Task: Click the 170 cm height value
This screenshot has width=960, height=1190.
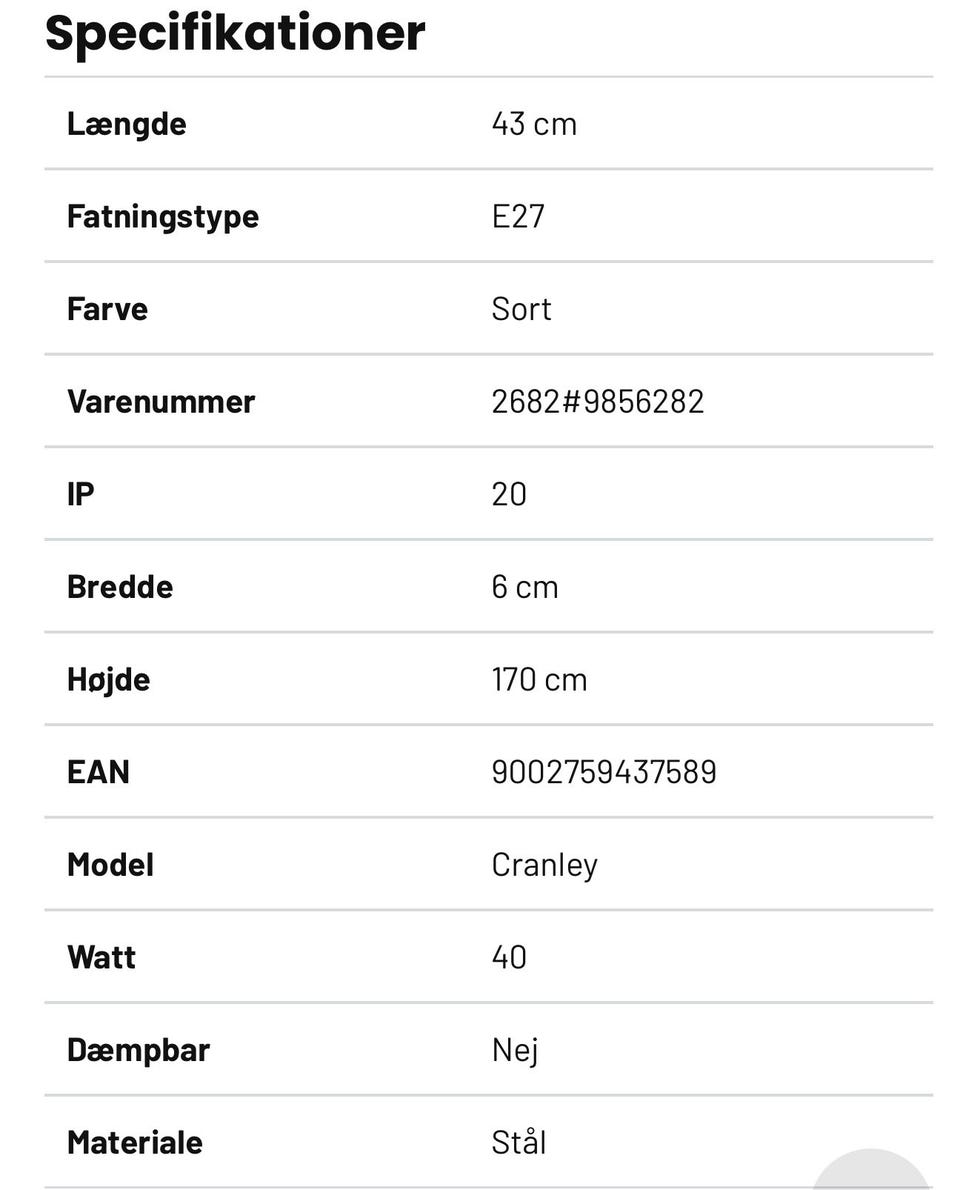Action: click(539, 680)
